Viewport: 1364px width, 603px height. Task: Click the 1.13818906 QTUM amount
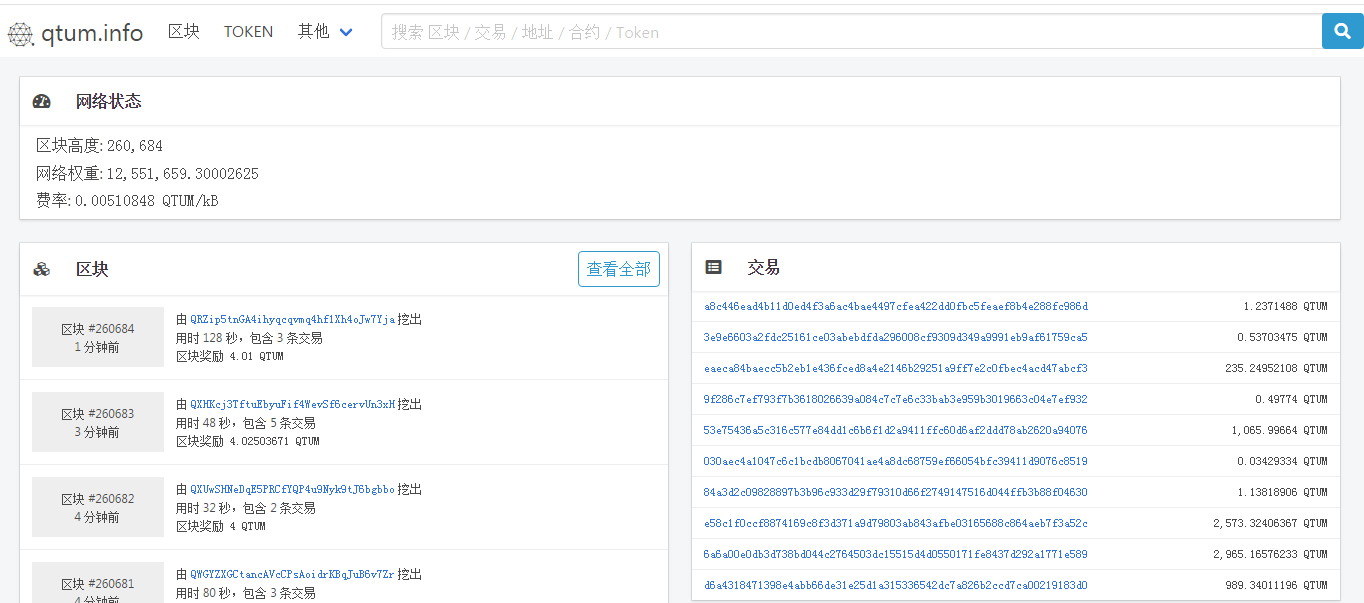(1282, 492)
